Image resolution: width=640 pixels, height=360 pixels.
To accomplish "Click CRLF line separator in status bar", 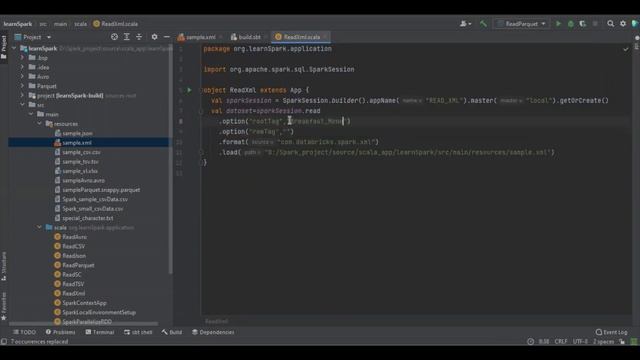I will (x=561, y=342).
